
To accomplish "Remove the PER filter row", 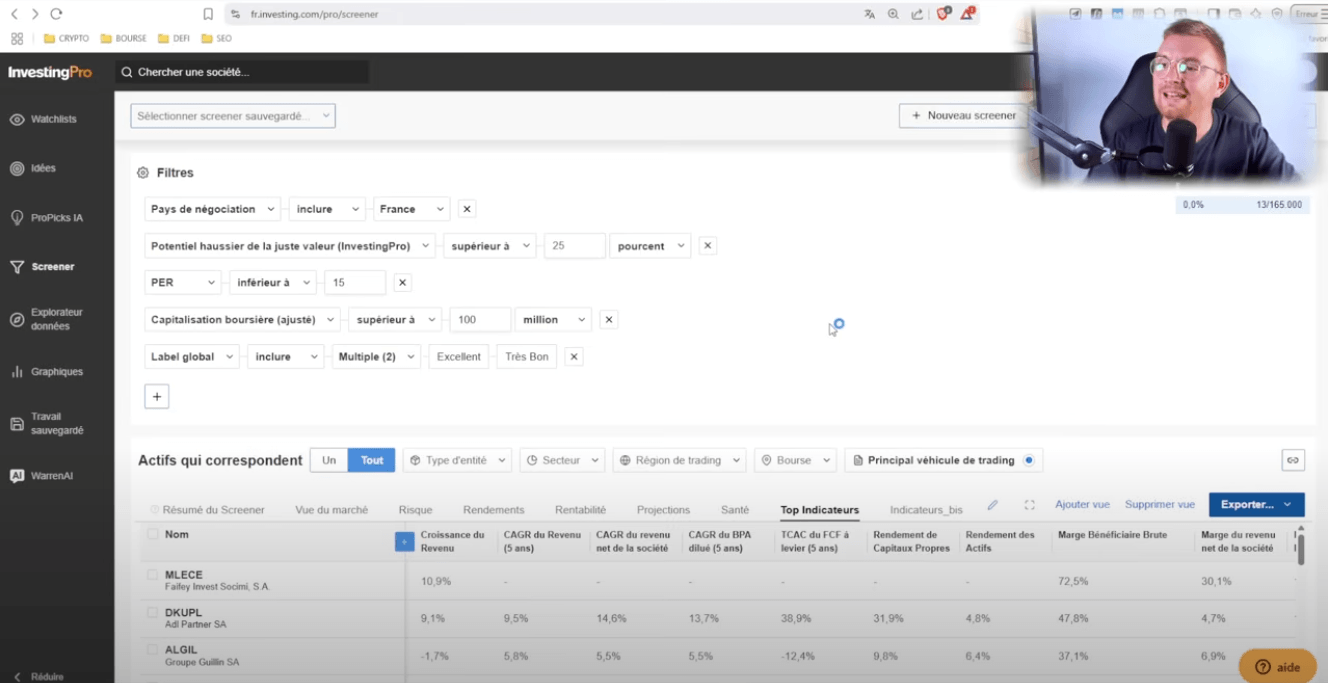I will [403, 283].
